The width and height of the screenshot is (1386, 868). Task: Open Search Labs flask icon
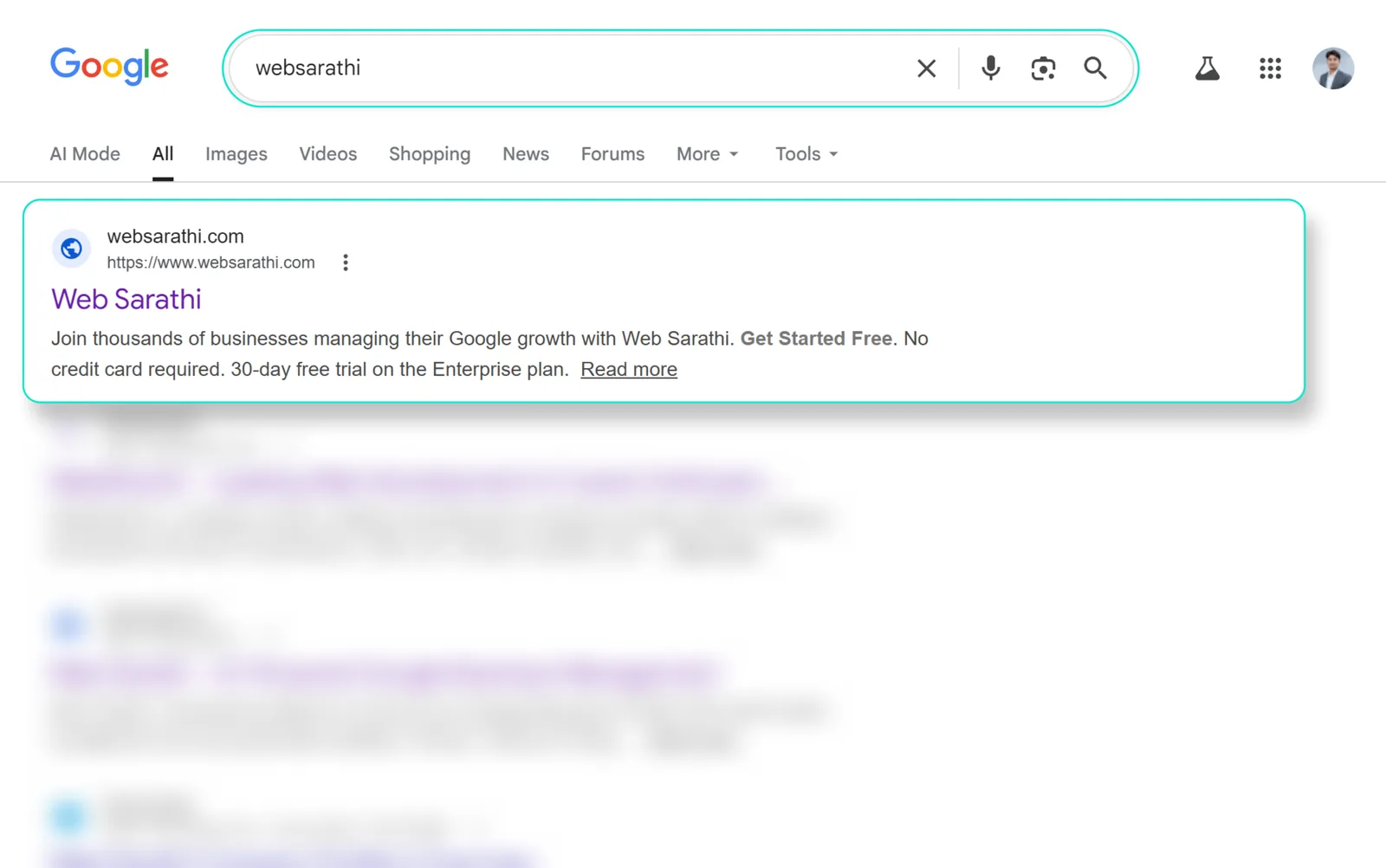1207,68
